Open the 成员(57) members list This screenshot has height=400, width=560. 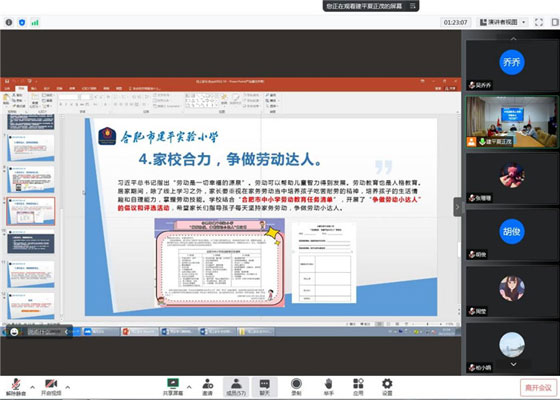coord(236,387)
